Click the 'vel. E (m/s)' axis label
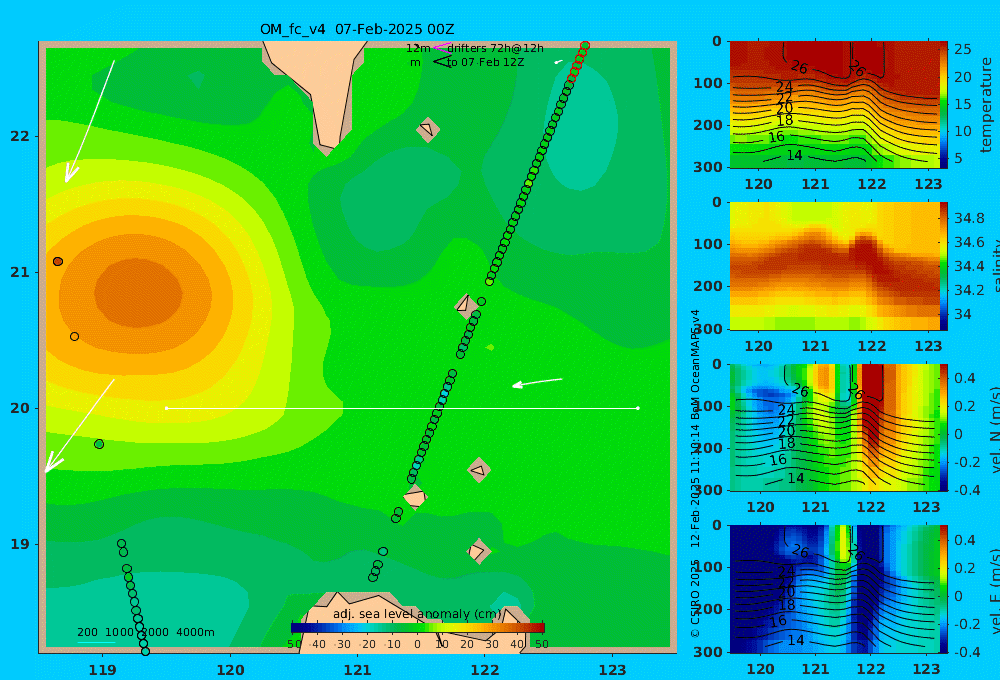The image size is (1000, 680). 994,591
